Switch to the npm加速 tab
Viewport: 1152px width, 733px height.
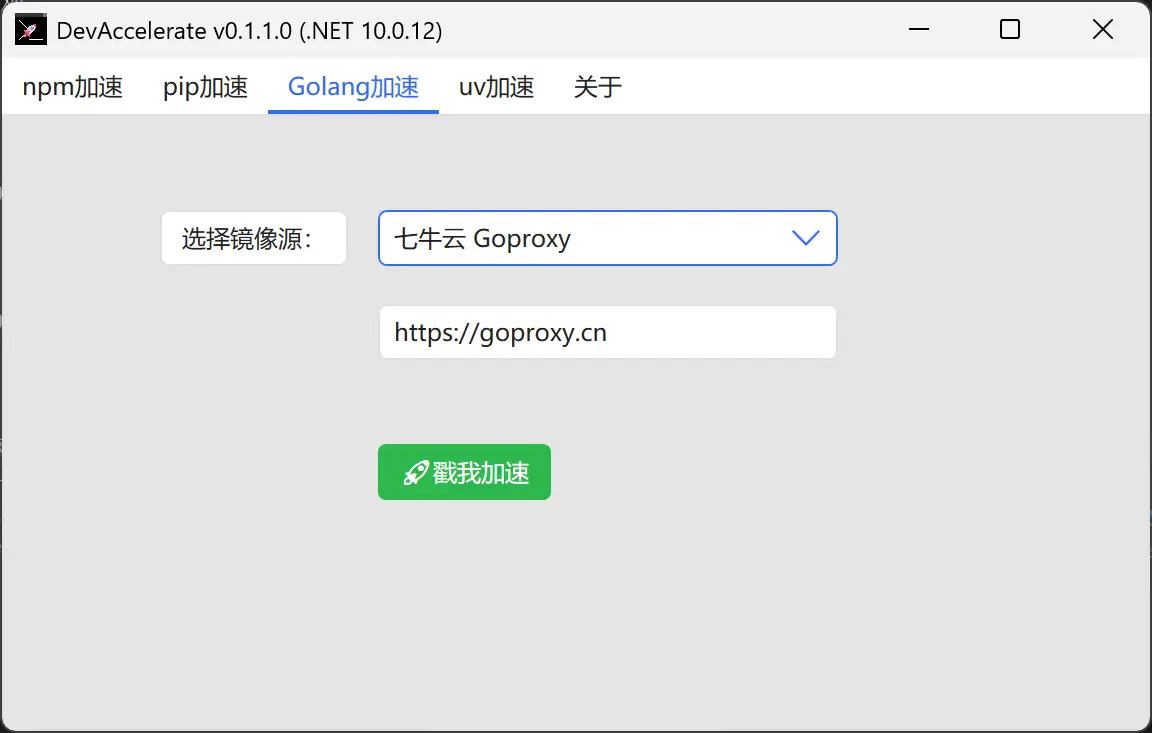pyautogui.click(x=73, y=87)
